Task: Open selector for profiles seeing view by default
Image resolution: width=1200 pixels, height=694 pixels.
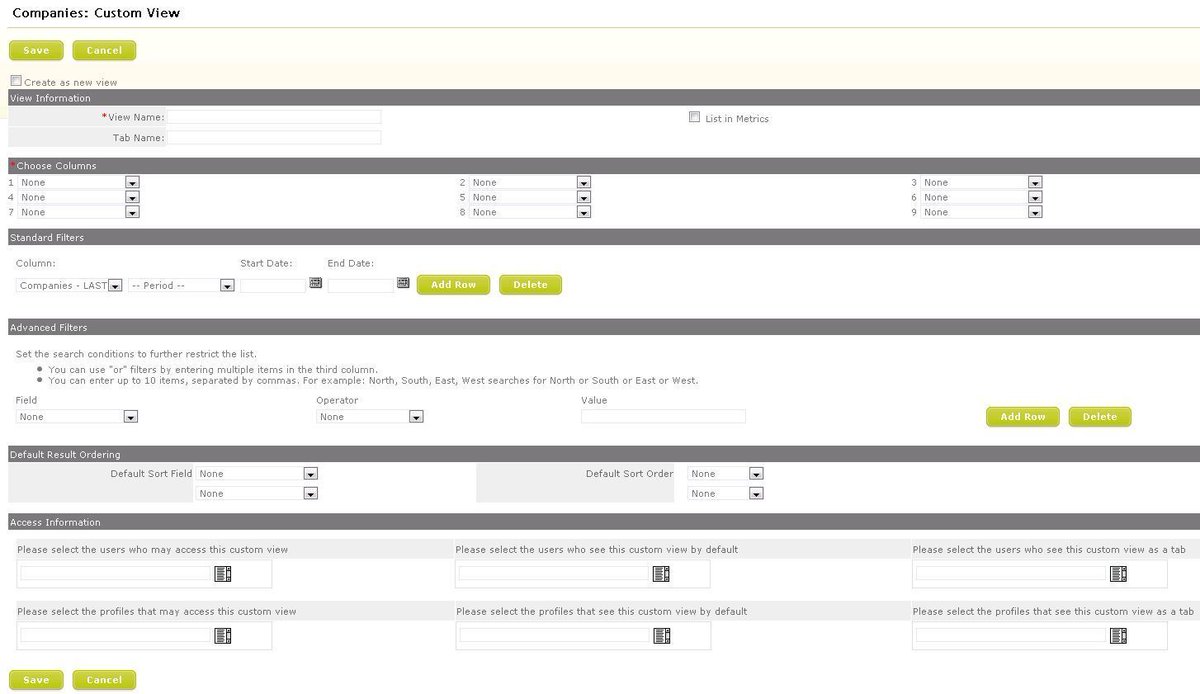Action: 661,635
